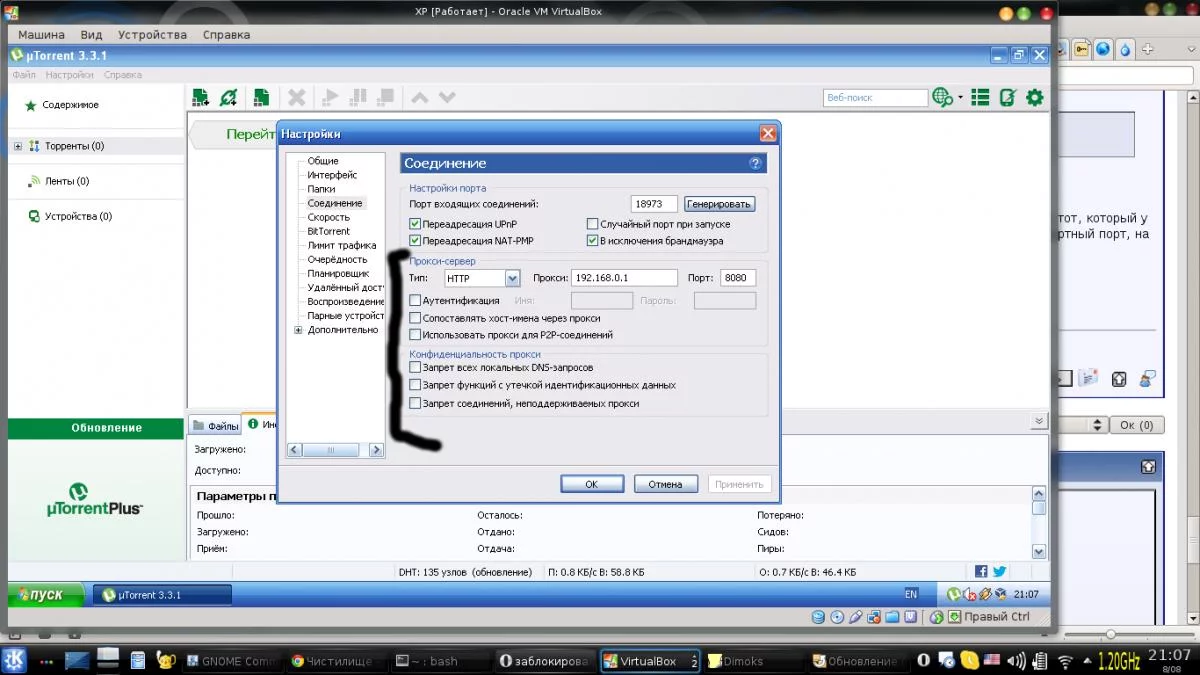Click the settings tree horizontal scrollbar
The width and height of the screenshot is (1200, 675).
pyautogui.click(x=335, y=450)
